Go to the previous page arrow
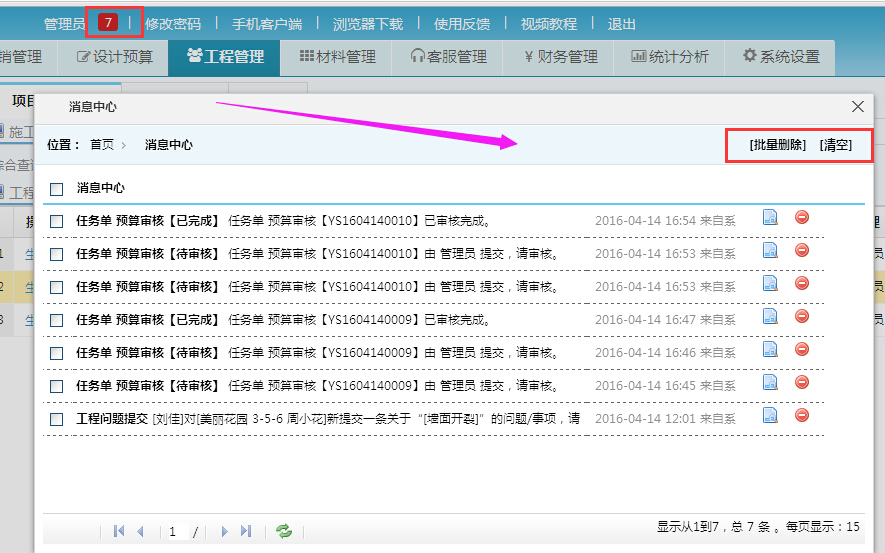This screenshot has width=885, height=553. [x=140, y=531]
